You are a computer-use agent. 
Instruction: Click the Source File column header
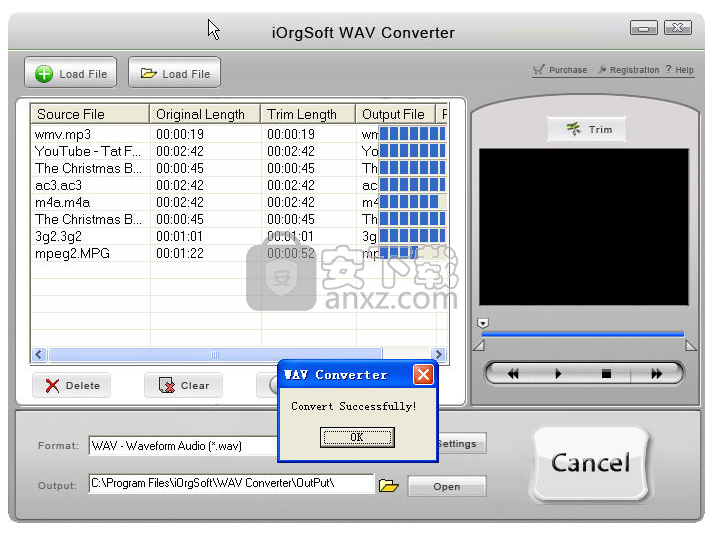pyautogui.click(x=90, y=114)
